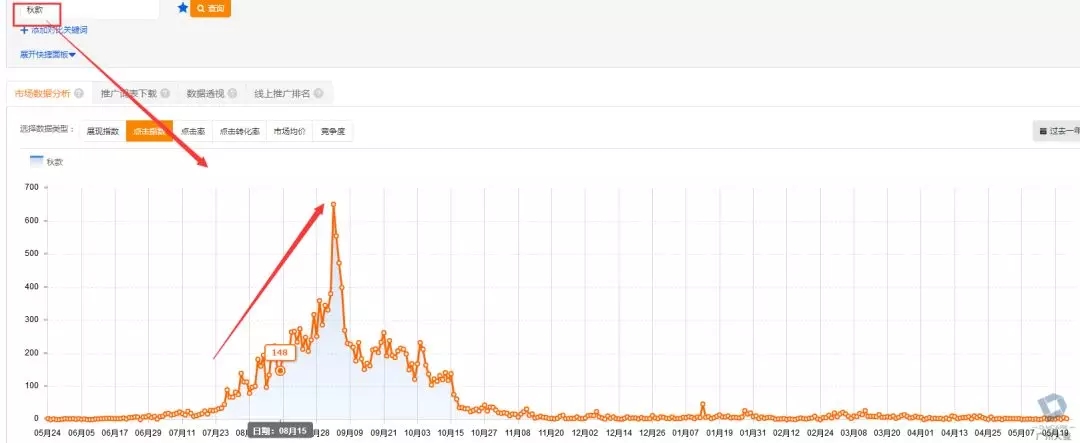Click help icon next to 线上推广排名 tab
Screen dimensions: 1080x443
coord(318,93)
